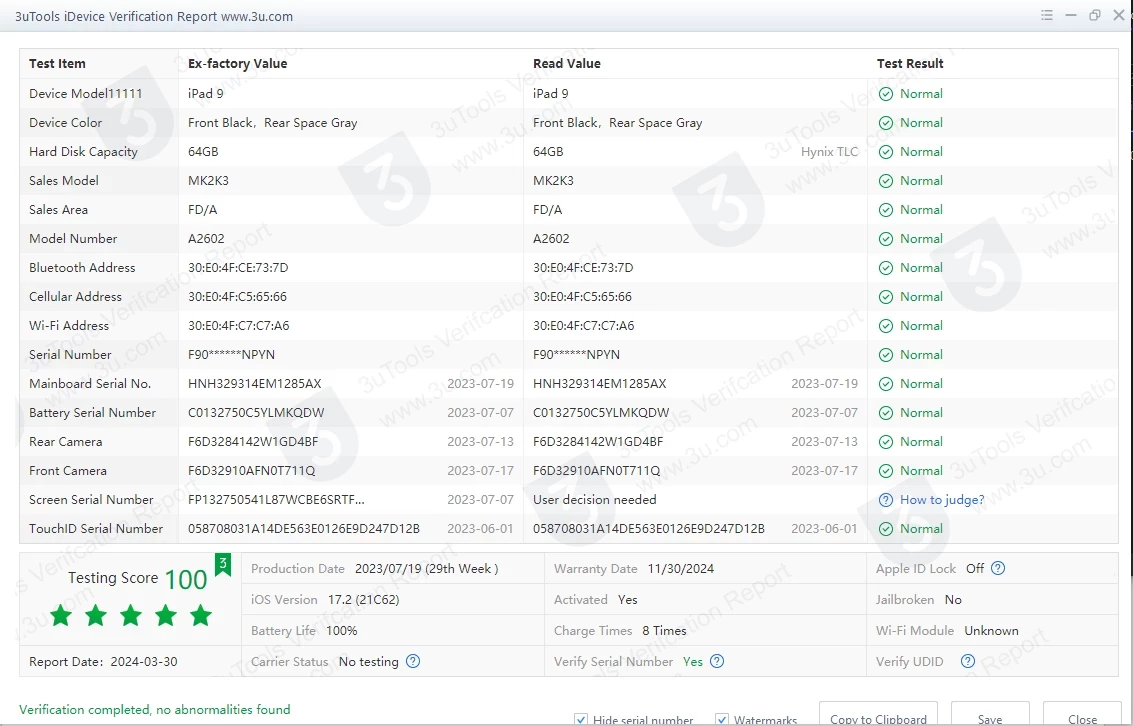The image size is (1133, 726).
Task: Click the ex-factory Sales Model MK2K3
Action: (208, 181)
